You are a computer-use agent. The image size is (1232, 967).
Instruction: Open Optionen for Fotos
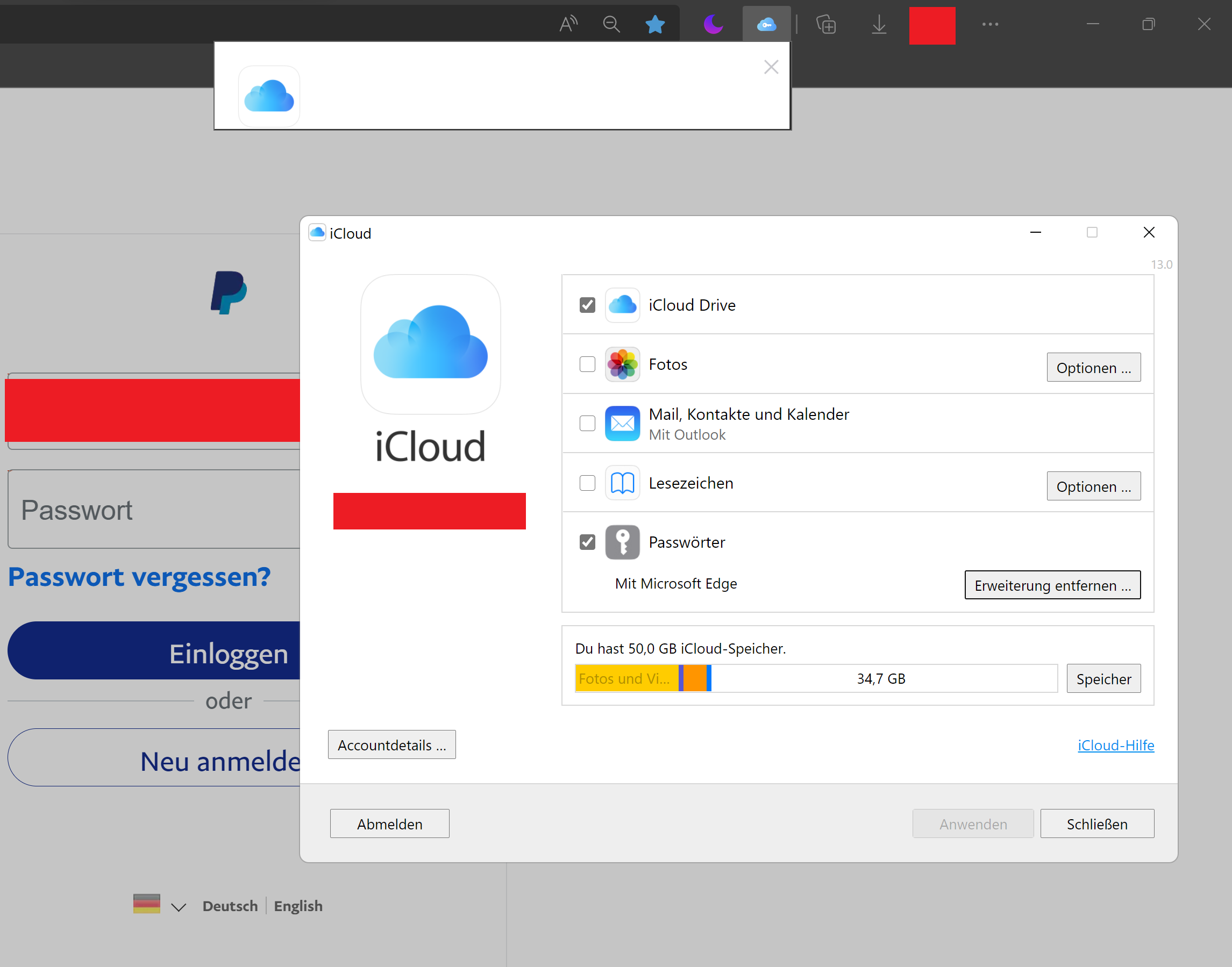pyautogui.click(x=1093, y=368)
